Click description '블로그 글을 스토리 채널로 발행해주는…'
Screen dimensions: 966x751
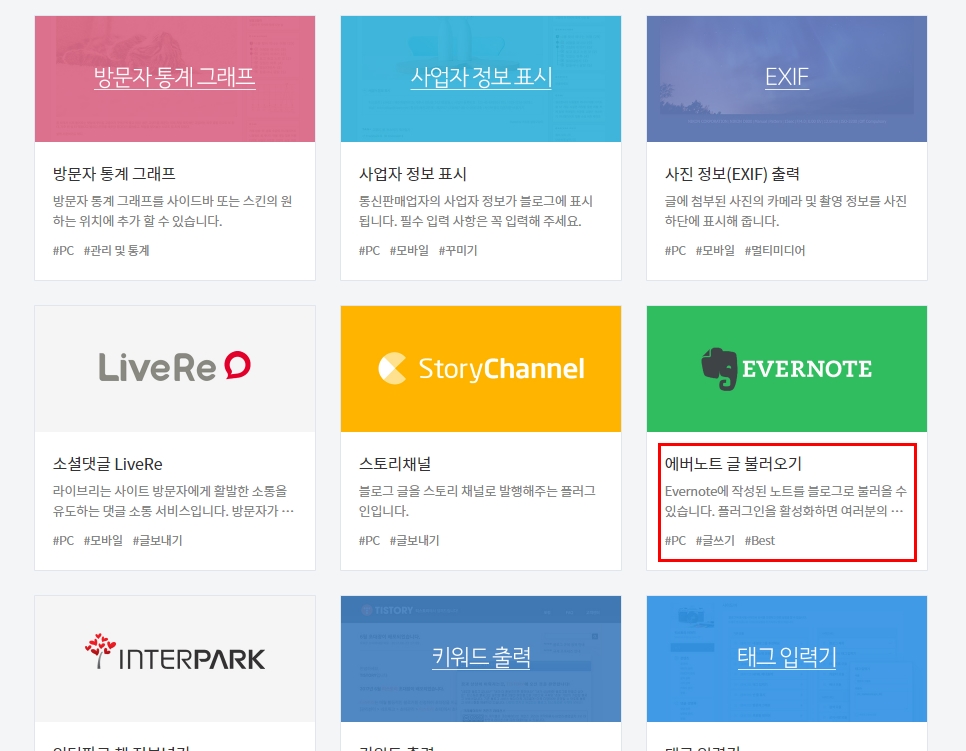click(x=477, y=501)
